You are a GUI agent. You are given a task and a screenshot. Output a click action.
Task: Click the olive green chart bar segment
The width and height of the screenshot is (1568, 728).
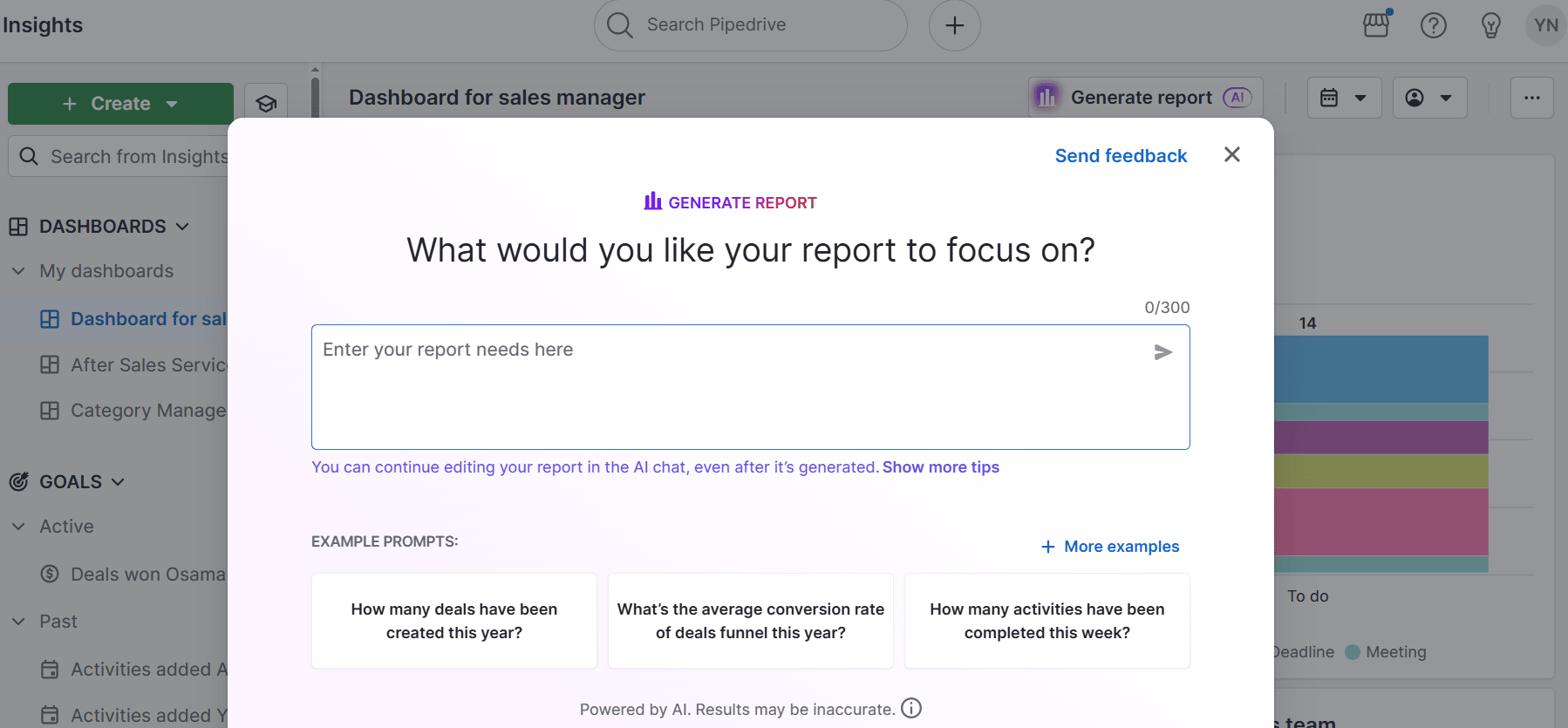[1381, 471]
